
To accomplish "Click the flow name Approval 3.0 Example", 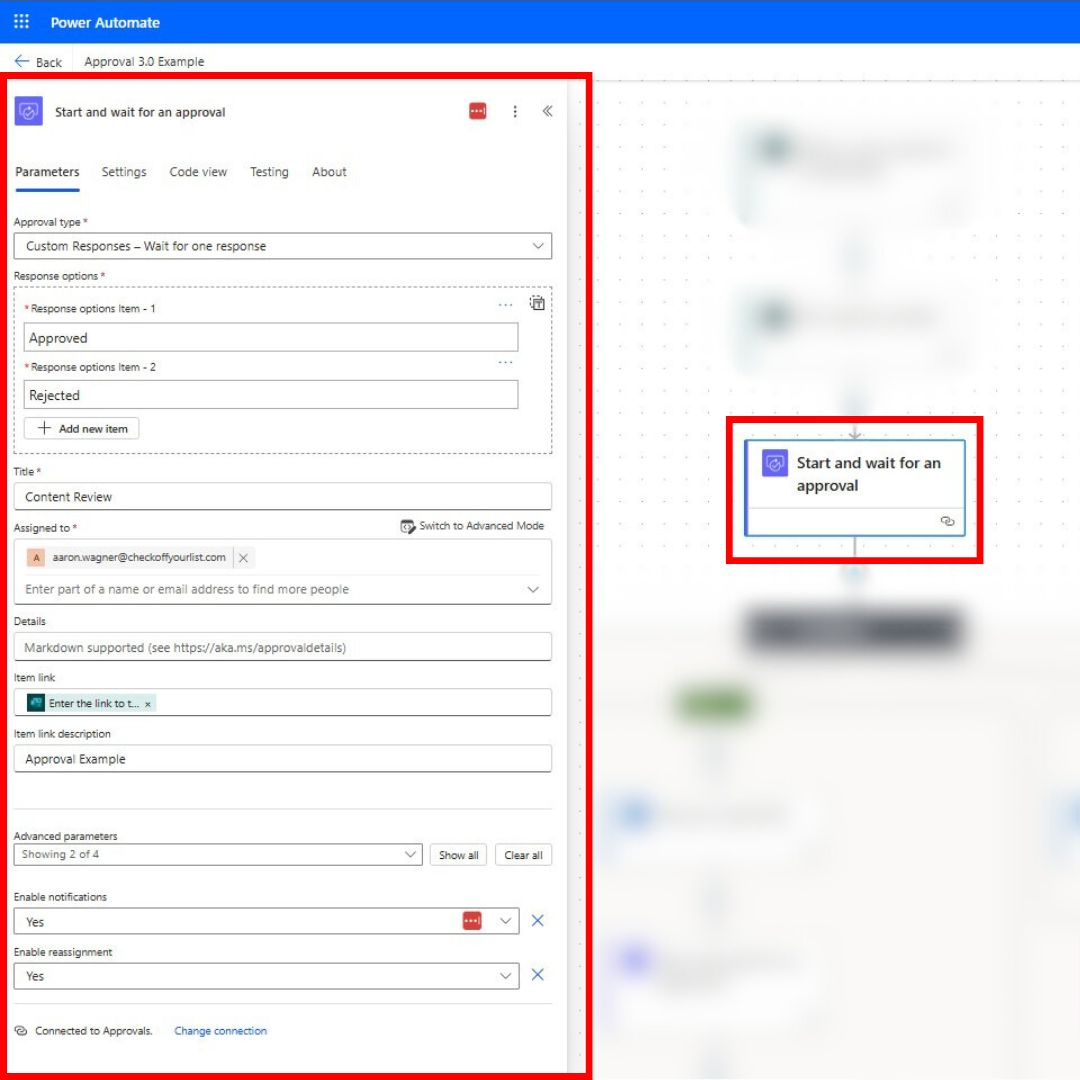I will coord(144,61).
